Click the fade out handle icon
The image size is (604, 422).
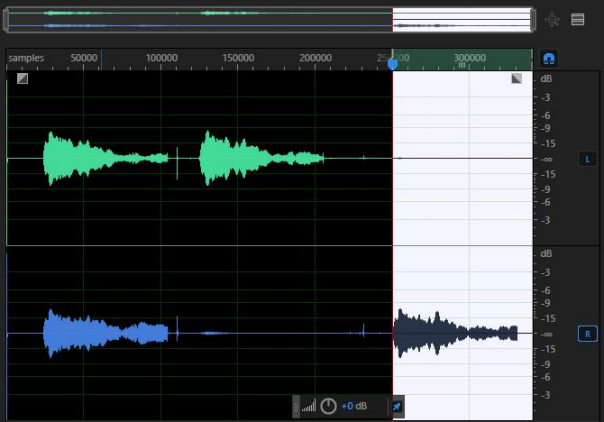pos(517,79)
